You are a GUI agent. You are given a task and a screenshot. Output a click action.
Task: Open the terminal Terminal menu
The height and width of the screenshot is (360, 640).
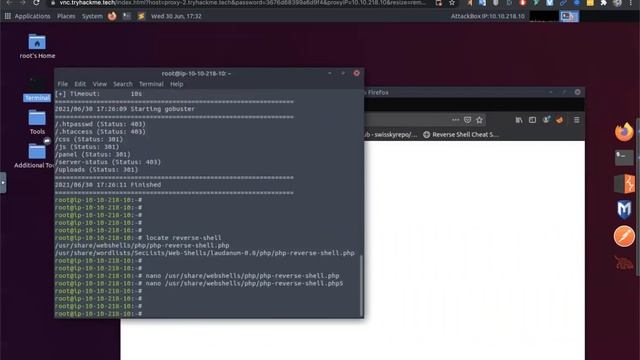[x=151, y=84]
